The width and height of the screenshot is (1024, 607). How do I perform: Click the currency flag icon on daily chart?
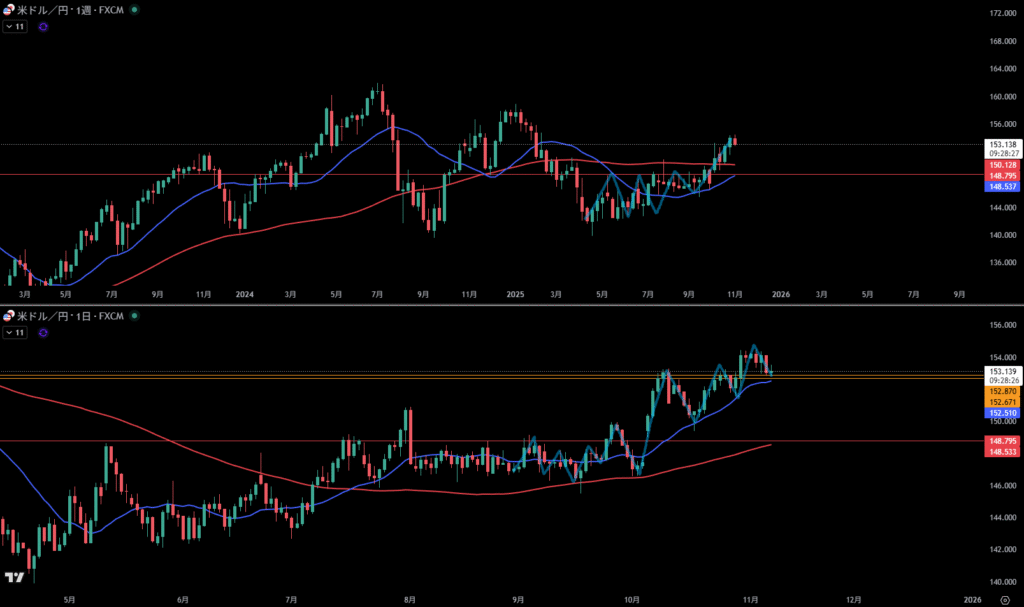[9, 316]
